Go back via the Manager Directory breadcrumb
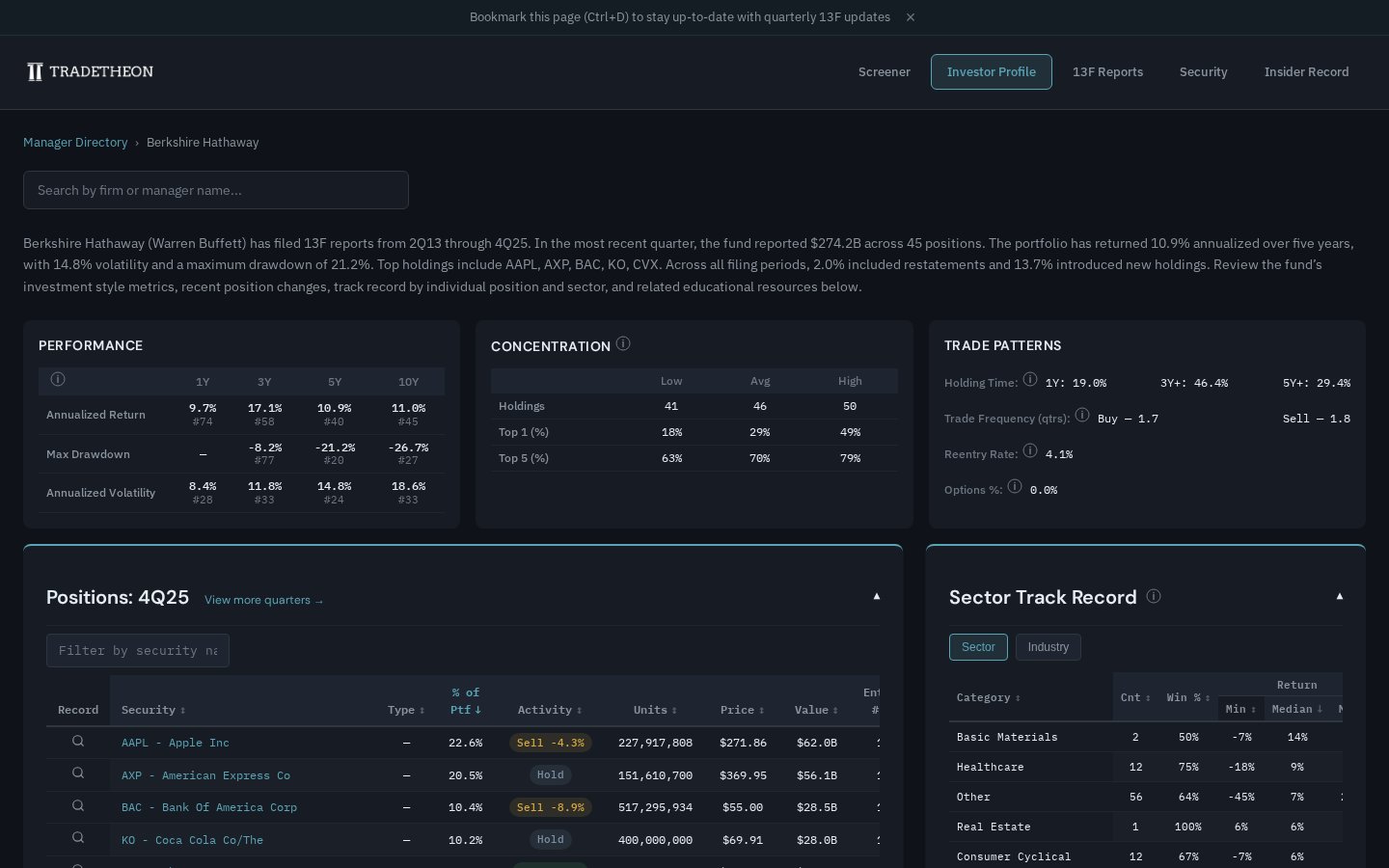Screen dimensions: 1389x868 (x=75, y=142)
